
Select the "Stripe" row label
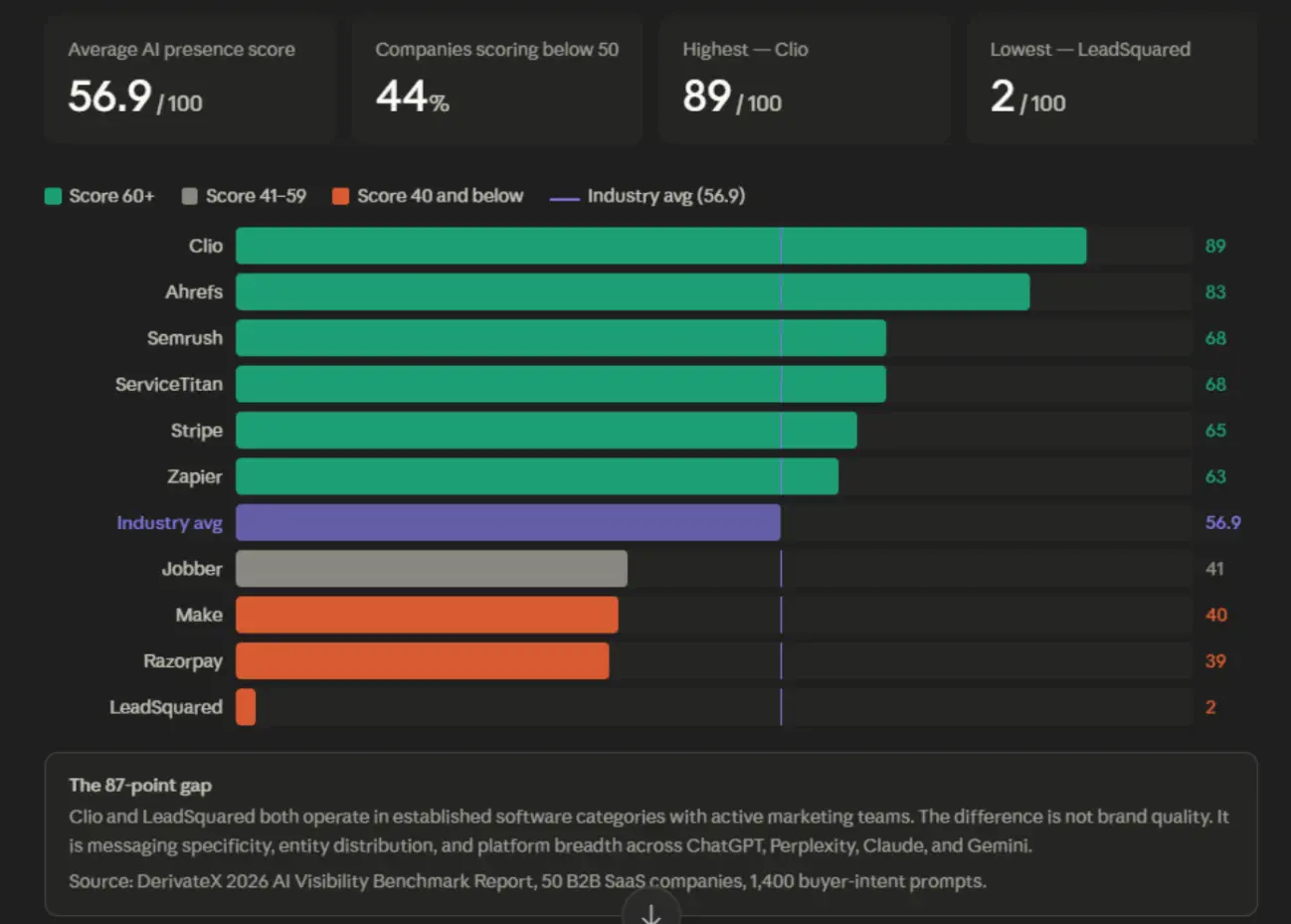pos(197,431)
